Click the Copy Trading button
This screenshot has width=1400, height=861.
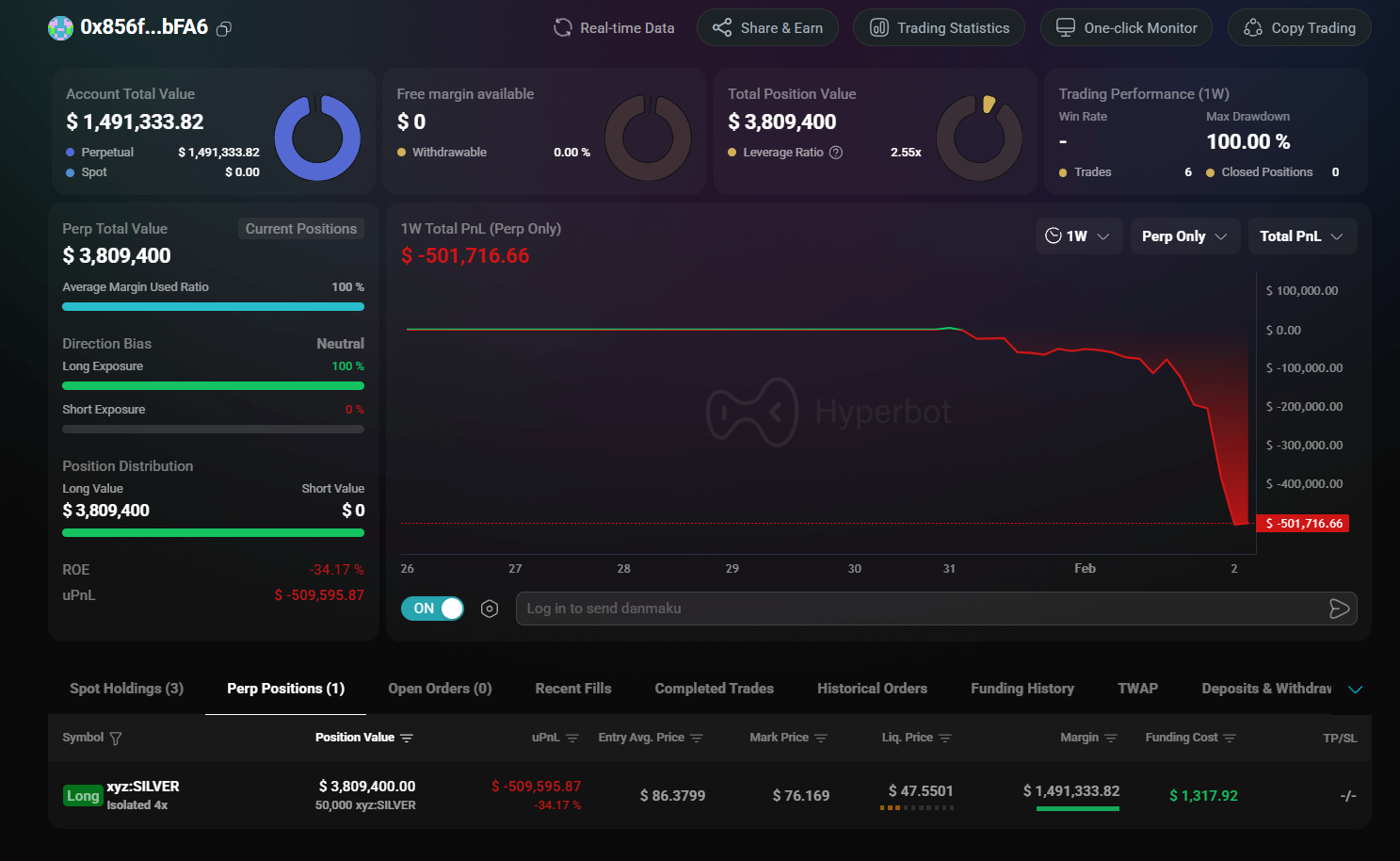[x=1299, y=28]
